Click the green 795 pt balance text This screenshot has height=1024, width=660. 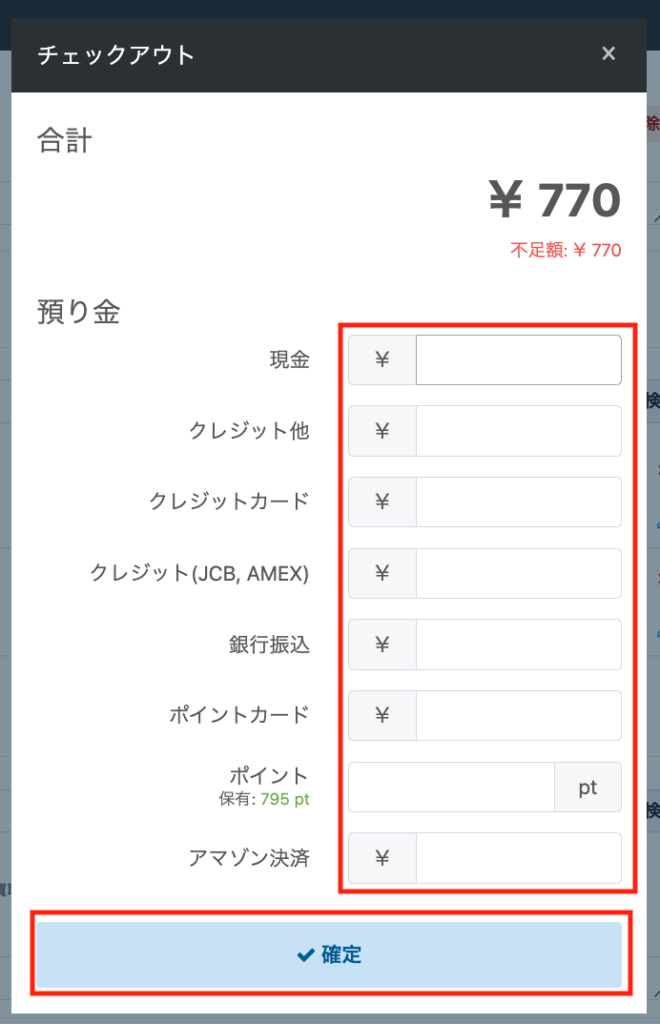(285, 799)
